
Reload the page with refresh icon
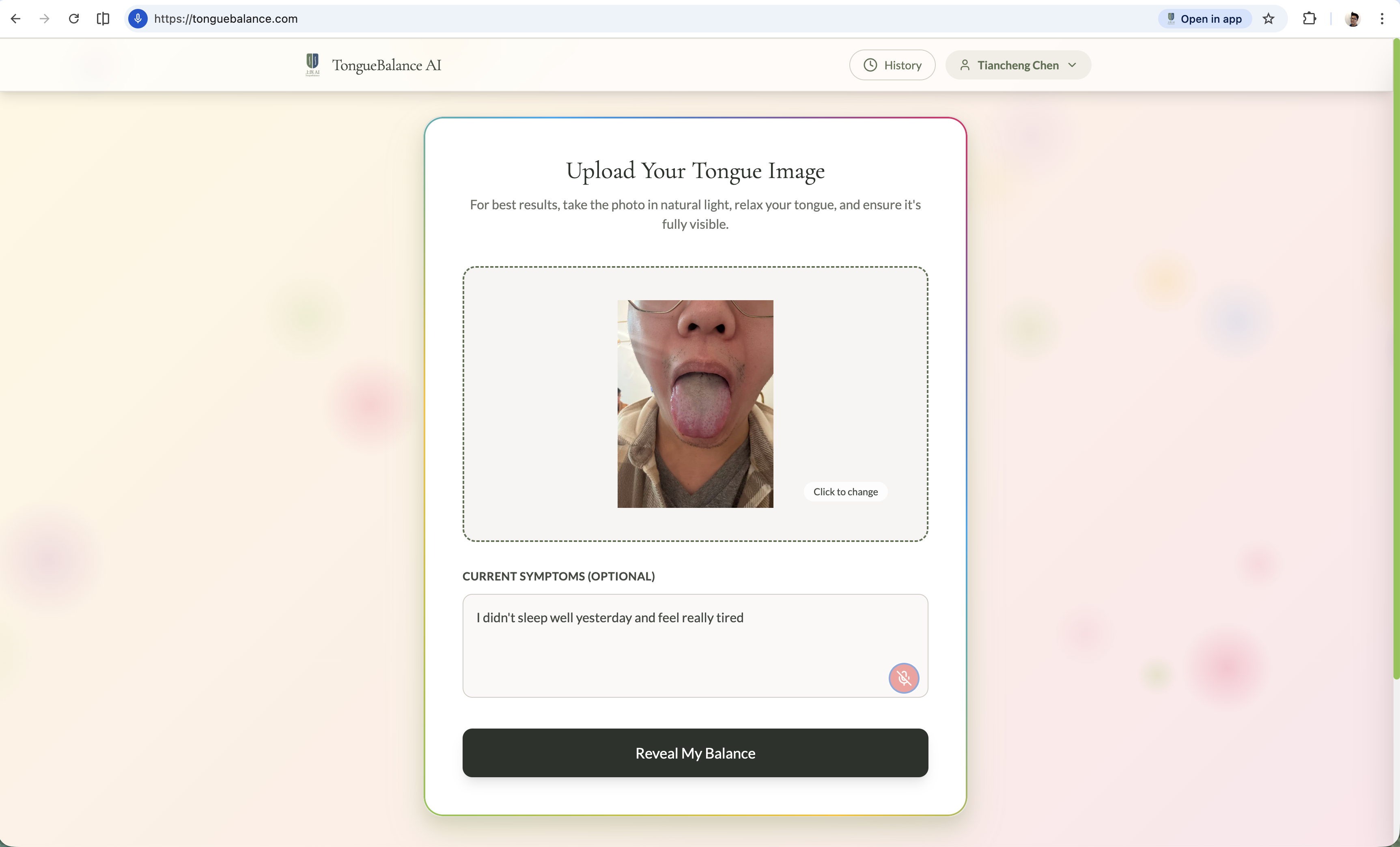pyautogui.click(x=74, y=19)
